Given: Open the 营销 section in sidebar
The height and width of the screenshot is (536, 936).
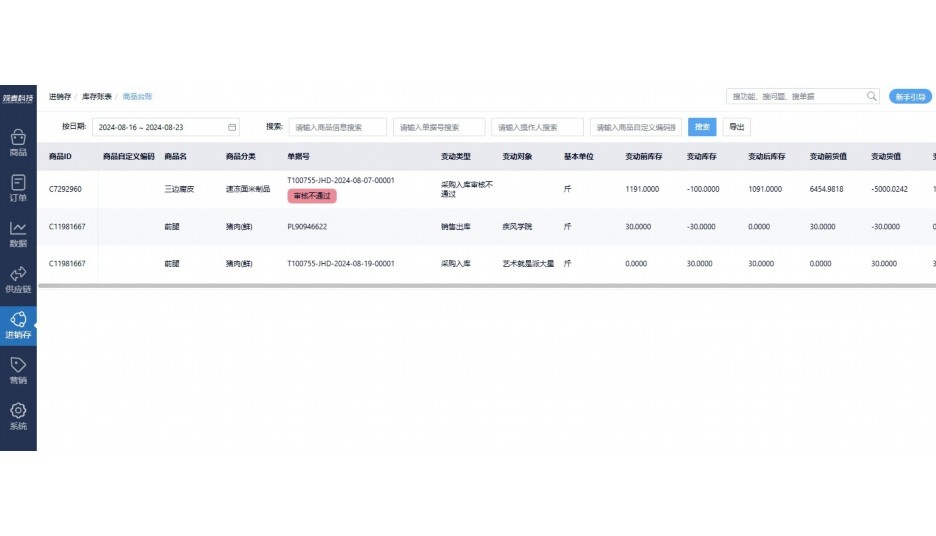Looking at the screenshot, I should (x=18, y=371).
